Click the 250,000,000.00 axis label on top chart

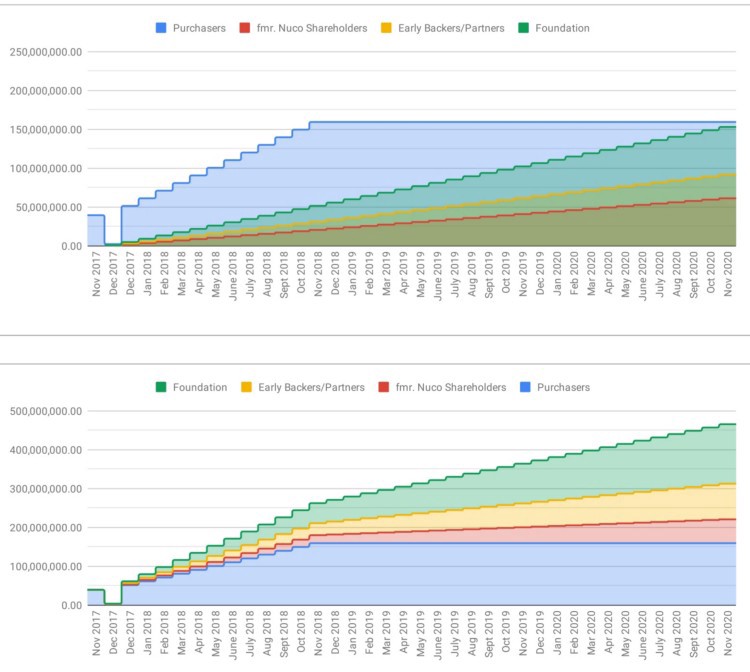pos(46,52)
